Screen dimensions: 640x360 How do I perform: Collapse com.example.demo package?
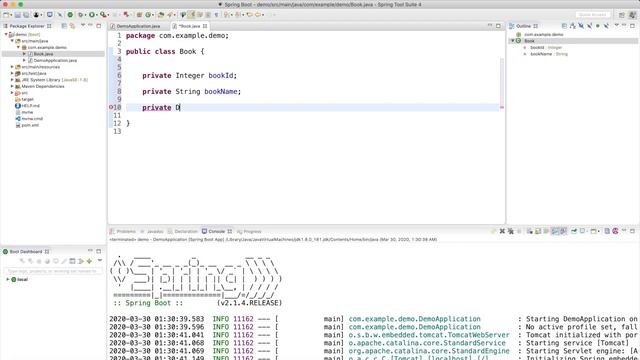click(x=18, y=47)
